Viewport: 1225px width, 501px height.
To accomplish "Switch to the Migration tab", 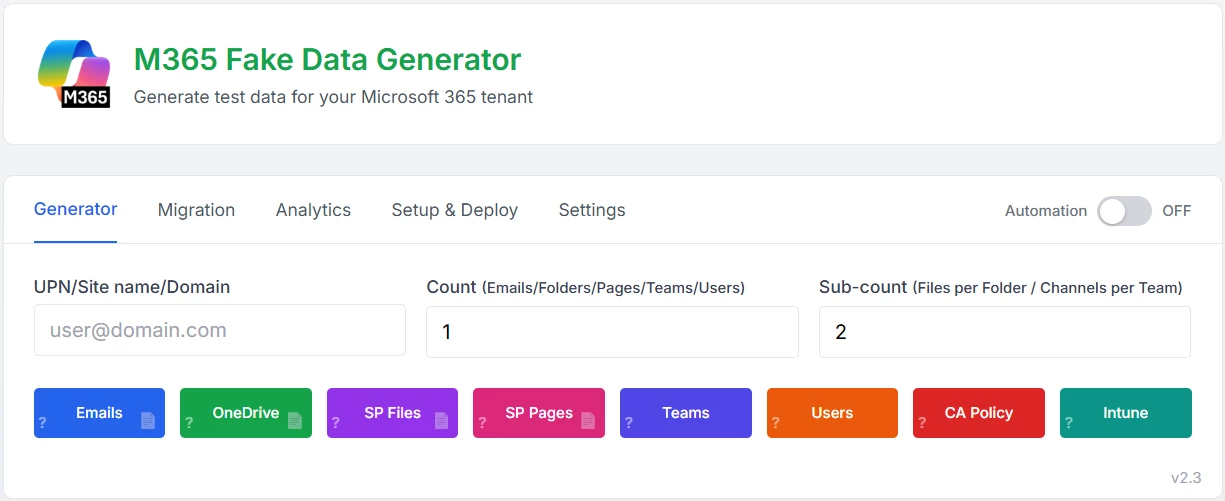I will [x=196, y=210].
